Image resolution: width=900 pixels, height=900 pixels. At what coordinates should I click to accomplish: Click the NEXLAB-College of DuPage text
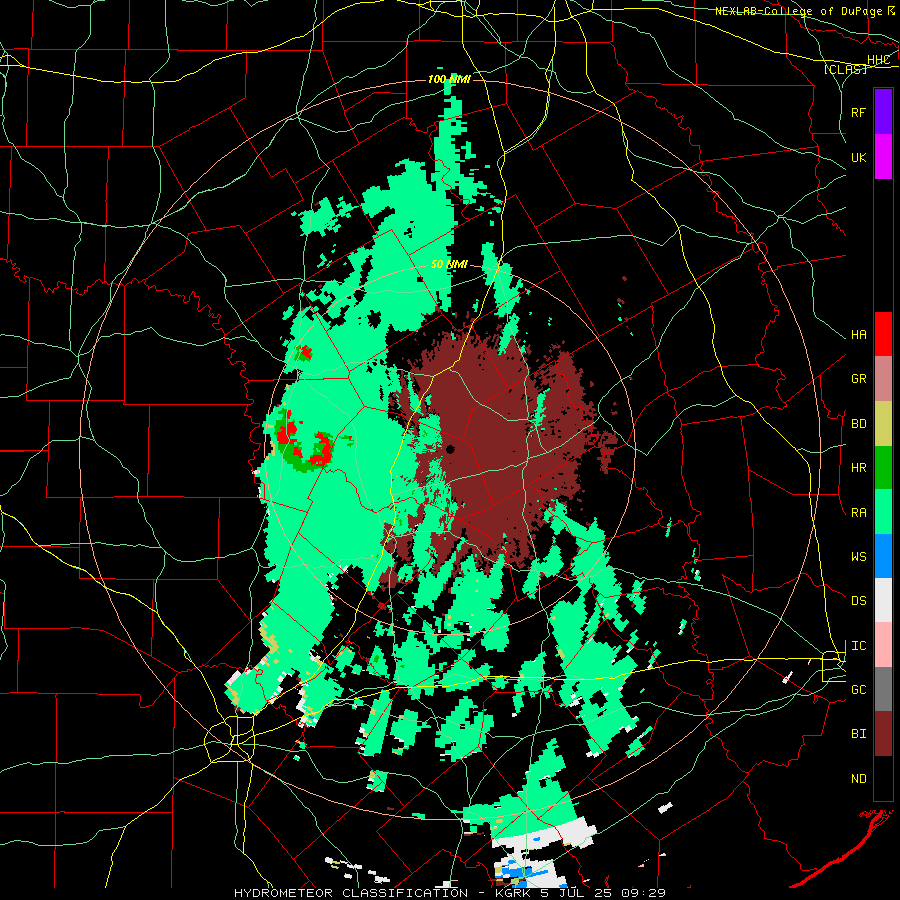798,11
